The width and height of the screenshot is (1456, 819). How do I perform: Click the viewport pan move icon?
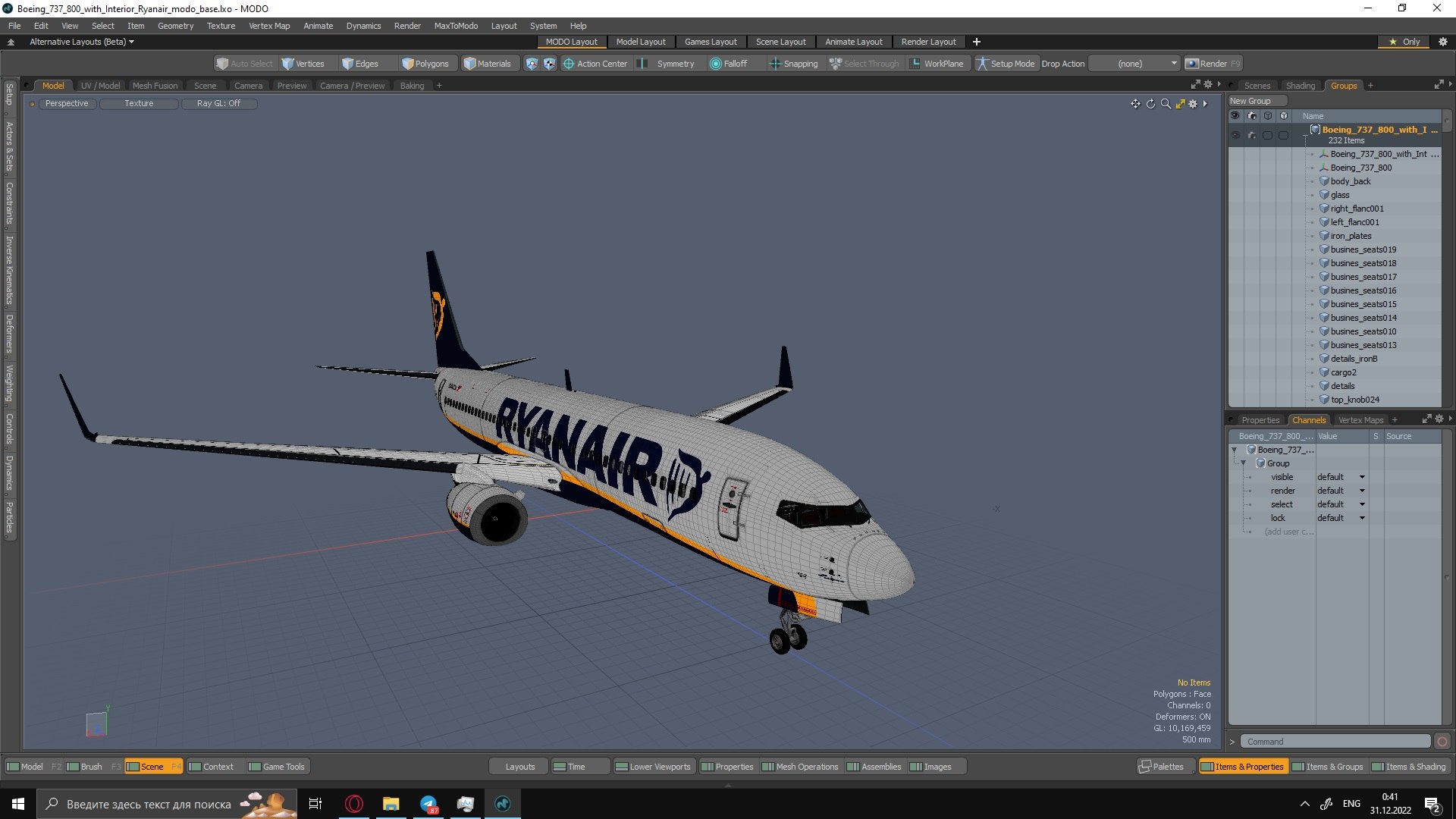[x=1135, y=104]
